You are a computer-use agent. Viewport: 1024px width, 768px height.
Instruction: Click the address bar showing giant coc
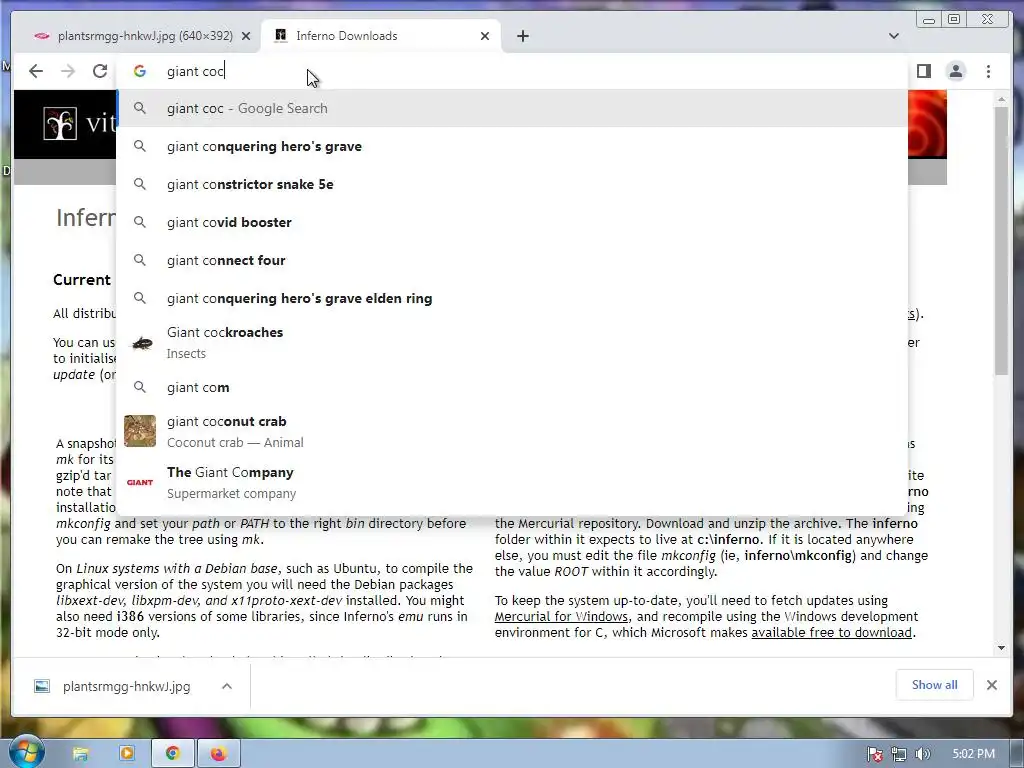coord(512,71)
